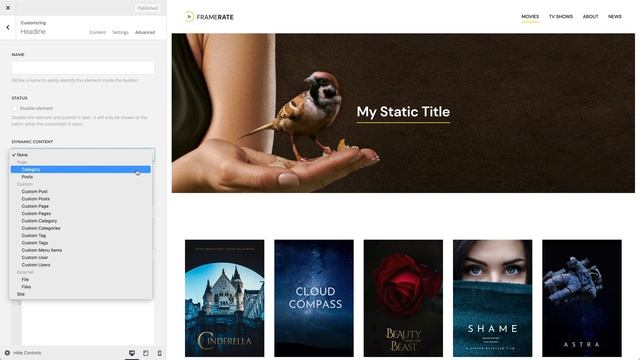Select Custom Tags option
The width and height of the screenshot is (640, 360).
coord(80,243)
